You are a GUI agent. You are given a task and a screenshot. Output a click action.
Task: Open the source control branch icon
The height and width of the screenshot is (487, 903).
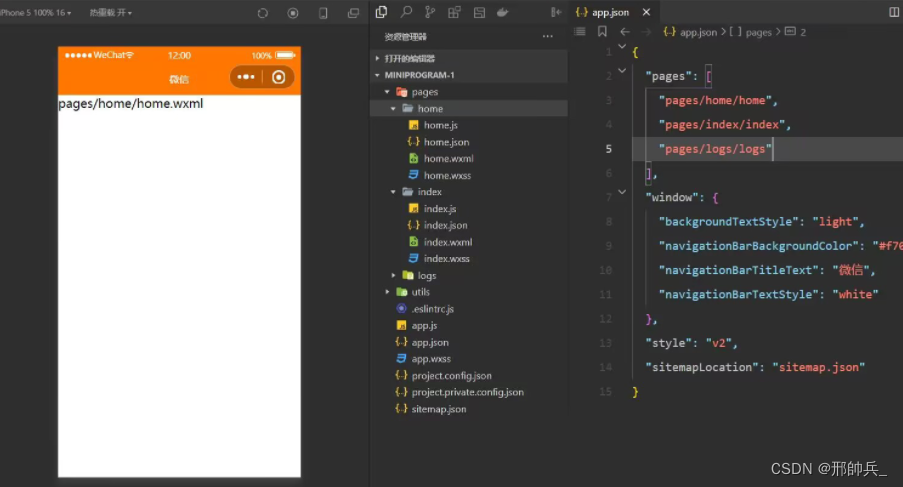tap(430, 12)
